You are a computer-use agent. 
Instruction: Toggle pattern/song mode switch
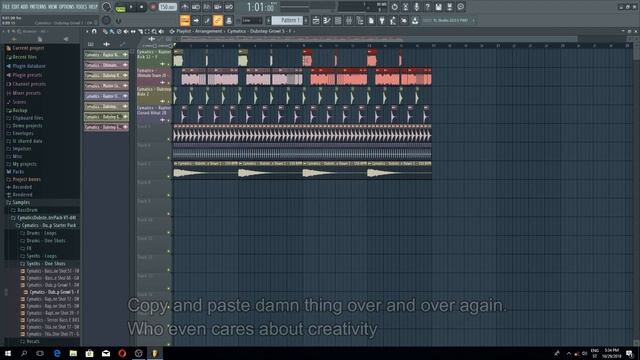120,8
